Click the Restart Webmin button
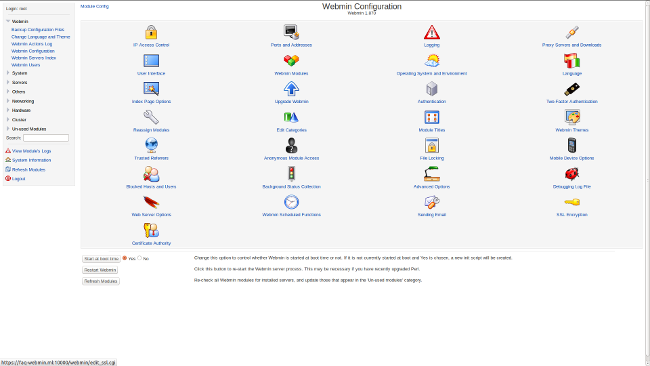 100,270
